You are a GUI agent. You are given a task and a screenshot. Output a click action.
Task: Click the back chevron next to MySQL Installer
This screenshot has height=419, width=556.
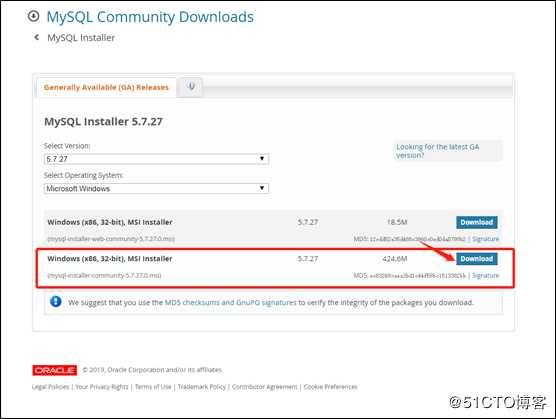point(36,37)
